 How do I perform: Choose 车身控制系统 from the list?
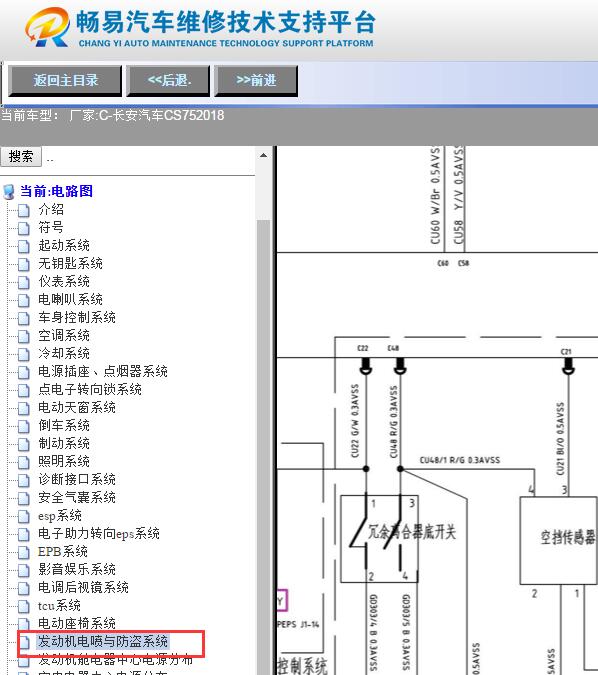pos(77,318)
